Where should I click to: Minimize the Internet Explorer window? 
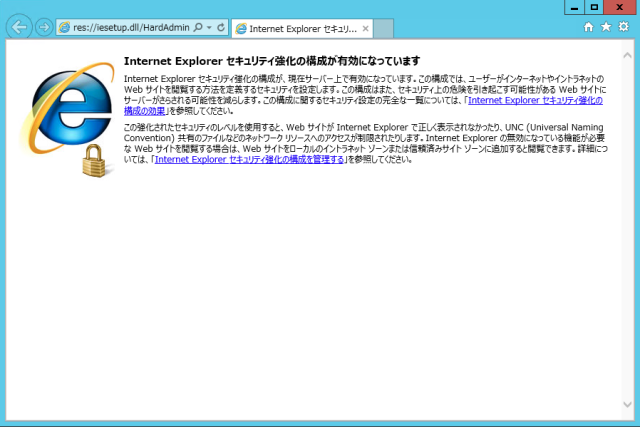(574, 7)
